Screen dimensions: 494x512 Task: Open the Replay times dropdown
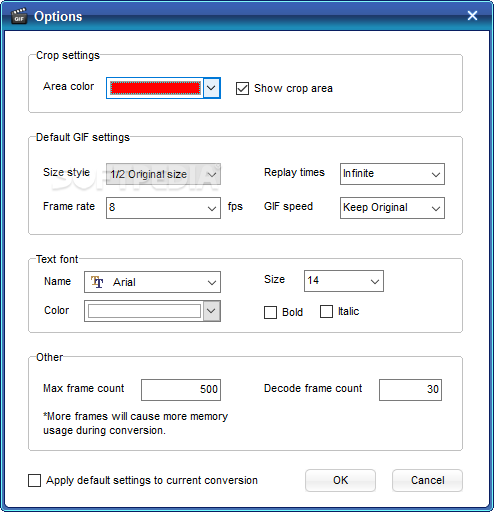click(392, 174)
